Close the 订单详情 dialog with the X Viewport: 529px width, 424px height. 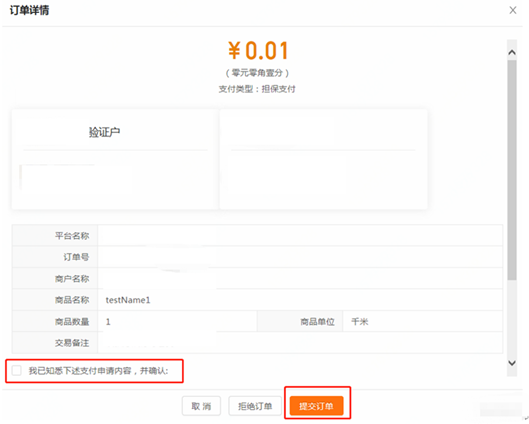[512, 10]
